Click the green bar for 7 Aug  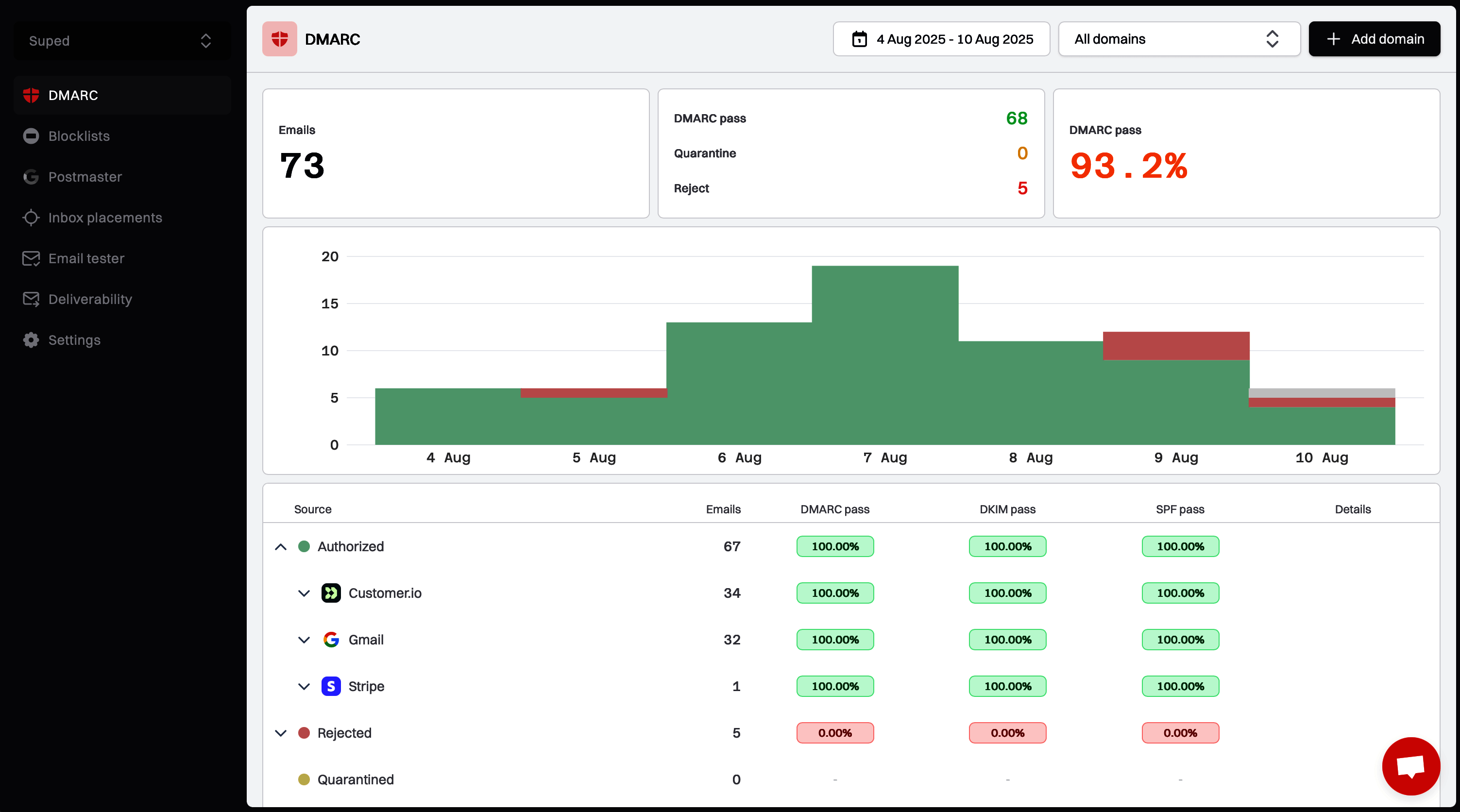pos(885,357)
